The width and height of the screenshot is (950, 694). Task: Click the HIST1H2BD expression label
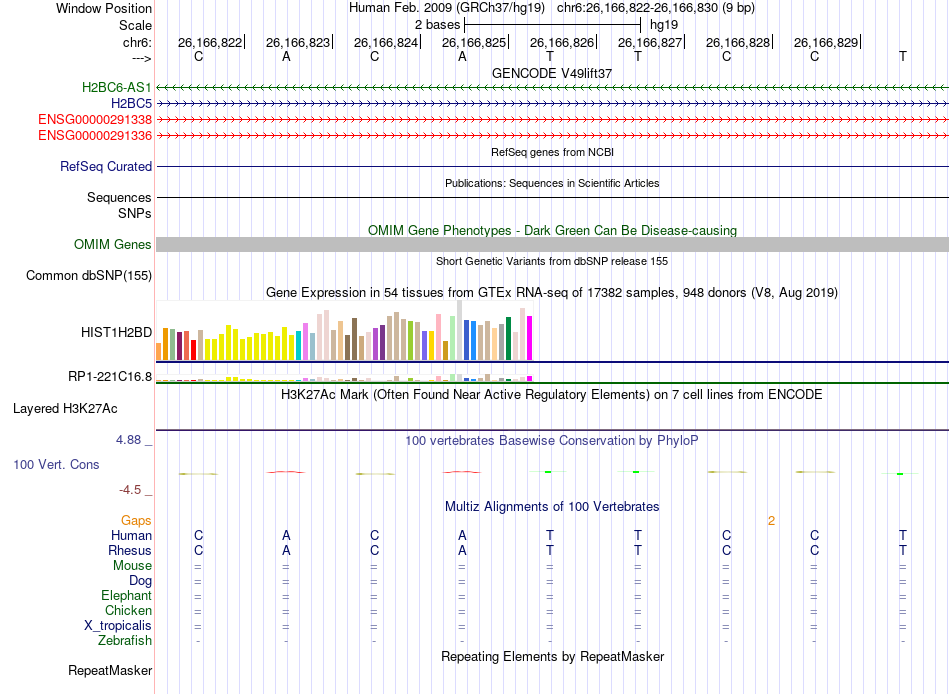116,332
